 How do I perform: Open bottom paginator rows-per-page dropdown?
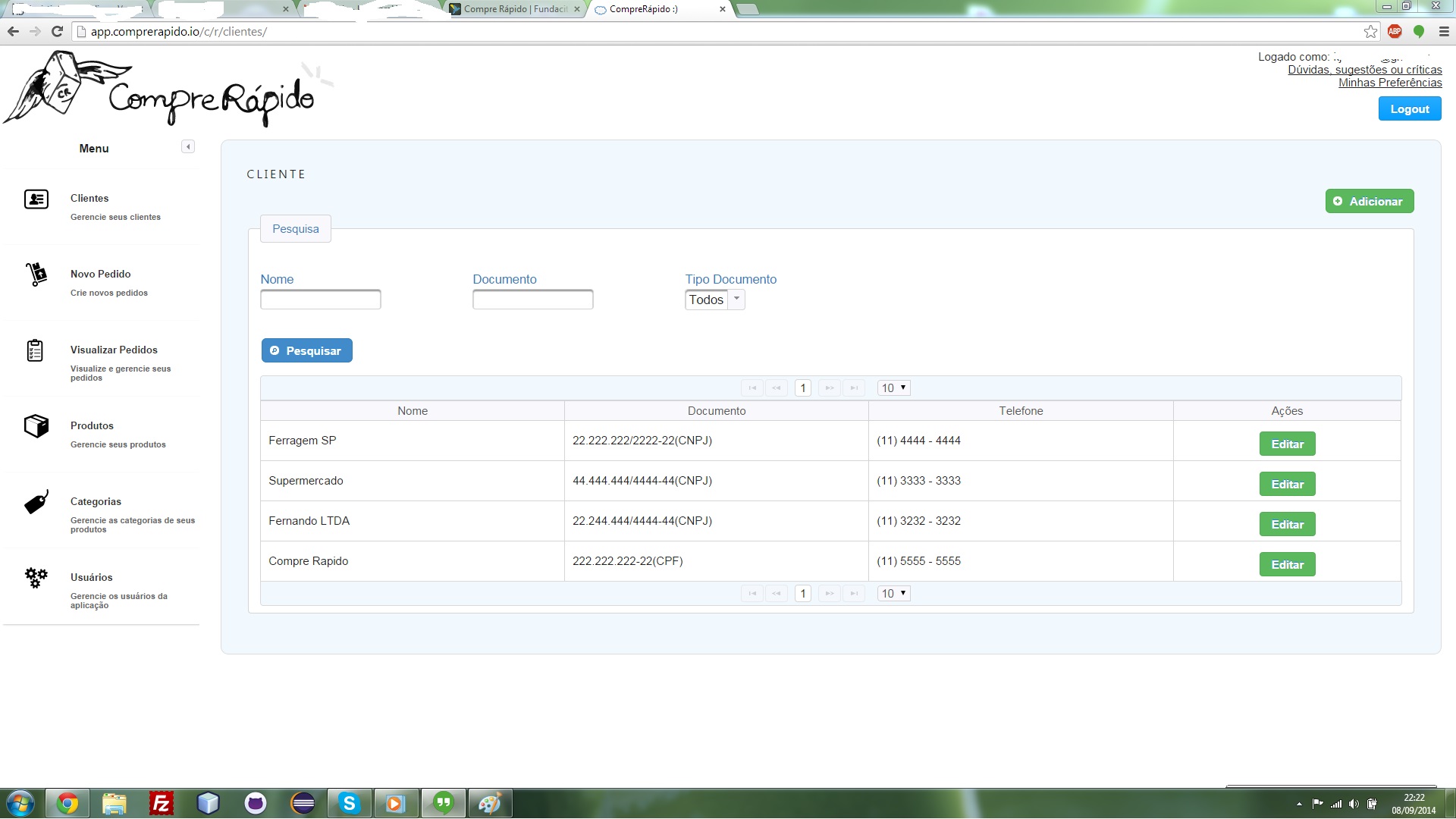893,593
